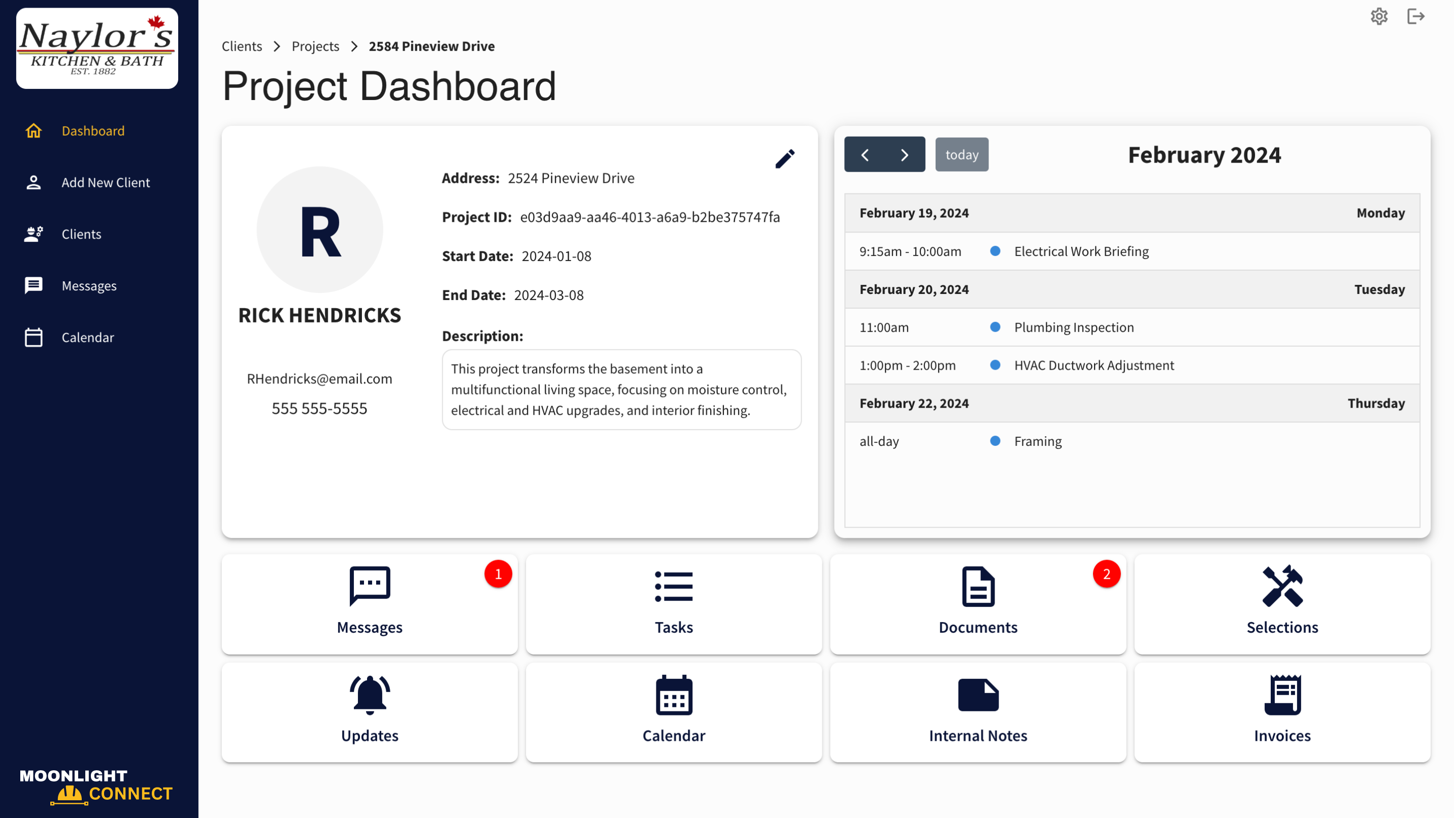Click the R avatar circle
This screenshot has width=1456, height=818.
coord(320,230)
